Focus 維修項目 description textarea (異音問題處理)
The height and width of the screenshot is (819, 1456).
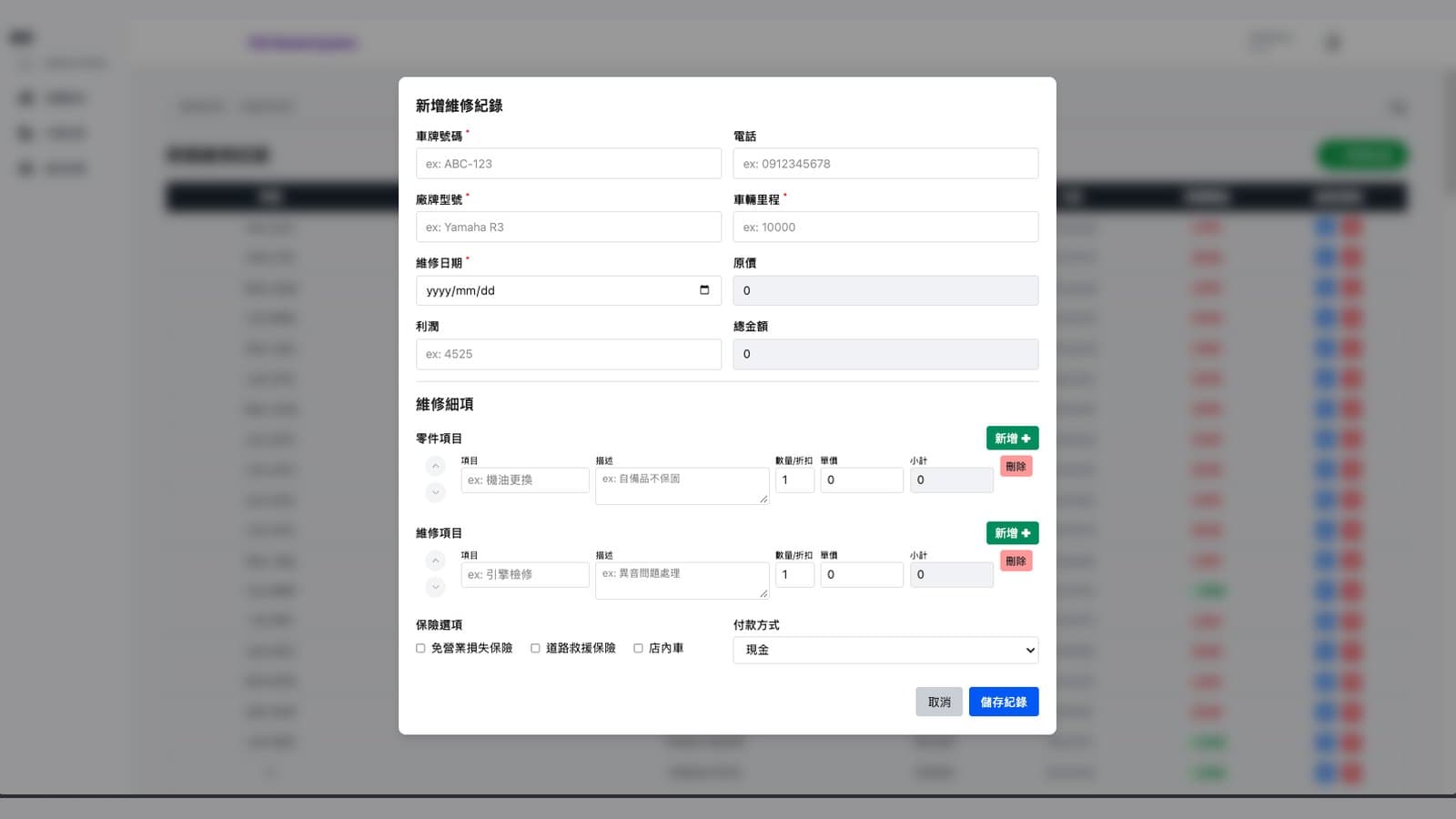pos(682,581)
